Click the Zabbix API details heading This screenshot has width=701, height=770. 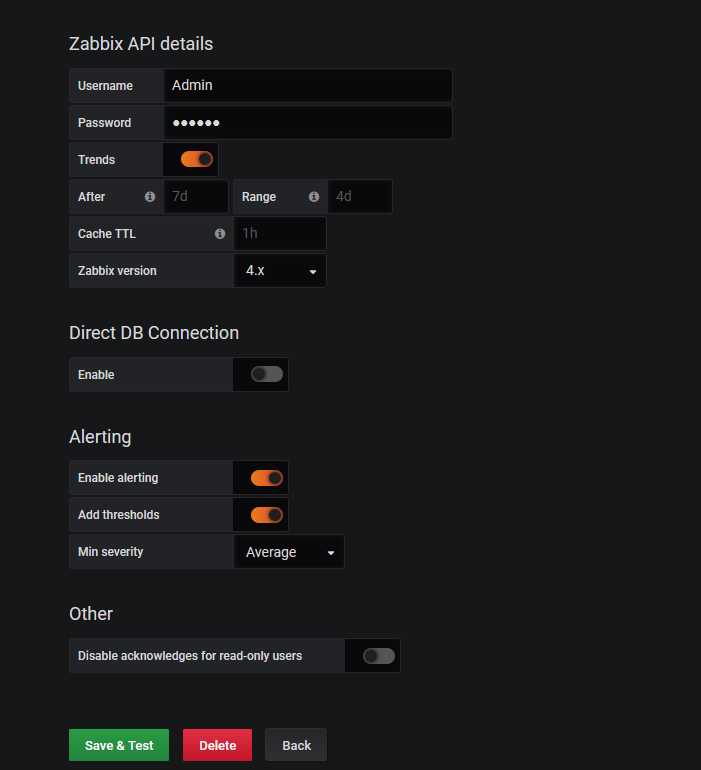pyautogui.click(x=141, y=44)
